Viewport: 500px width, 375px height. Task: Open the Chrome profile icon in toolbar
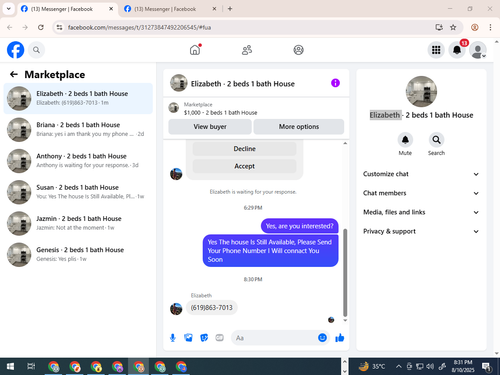(475, 27)
